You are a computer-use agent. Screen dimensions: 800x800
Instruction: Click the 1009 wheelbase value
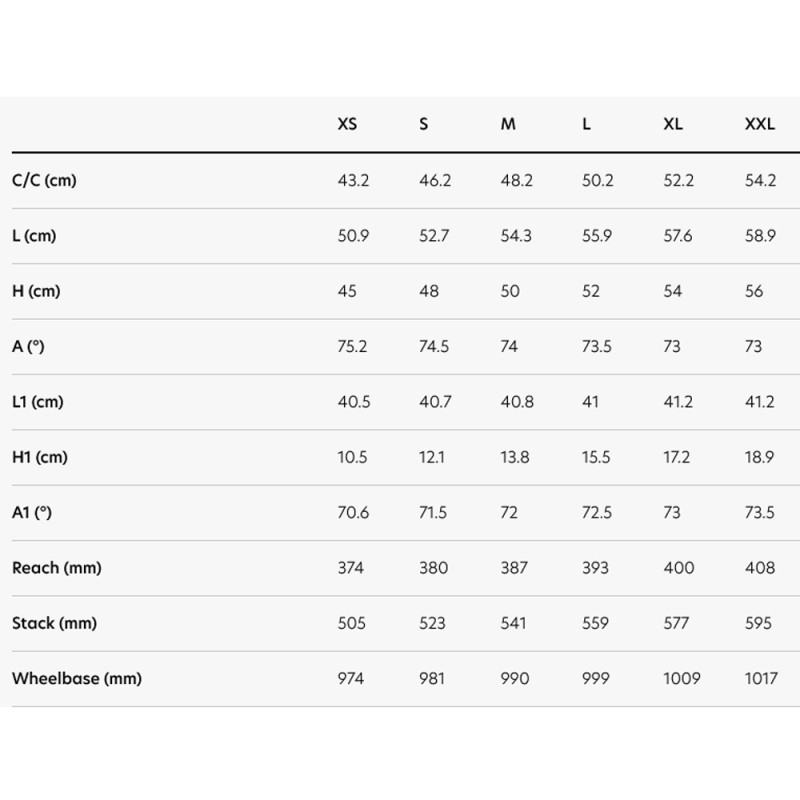coord(682,679)
